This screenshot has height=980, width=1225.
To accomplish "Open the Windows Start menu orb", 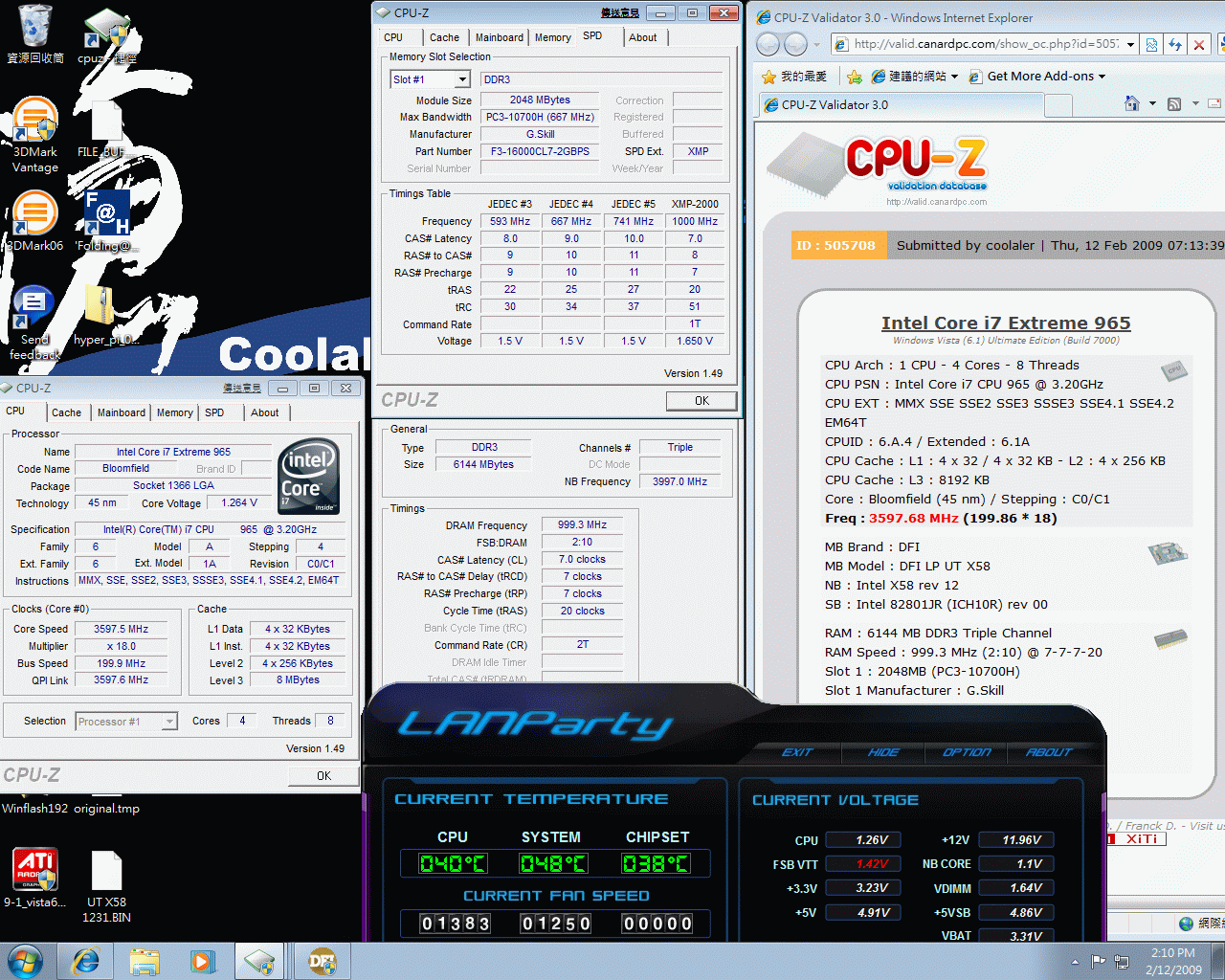I will pyautogui.click(x=25, y=961).
